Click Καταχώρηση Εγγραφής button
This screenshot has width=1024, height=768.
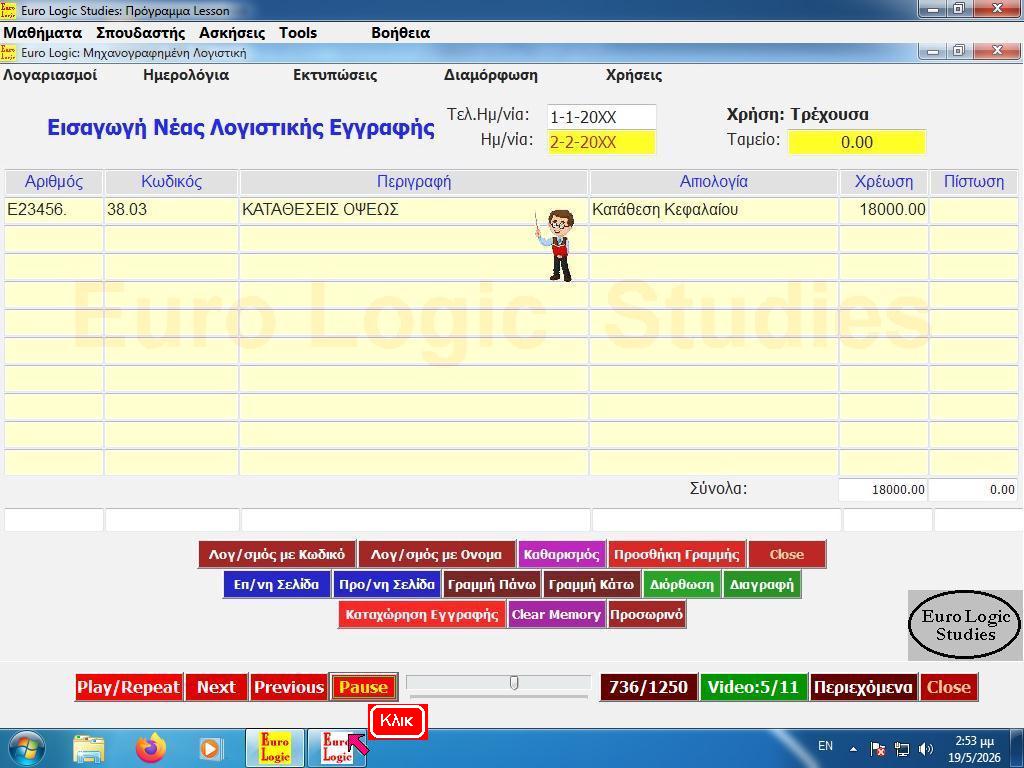pyautogui.click(x=422, y=615)
